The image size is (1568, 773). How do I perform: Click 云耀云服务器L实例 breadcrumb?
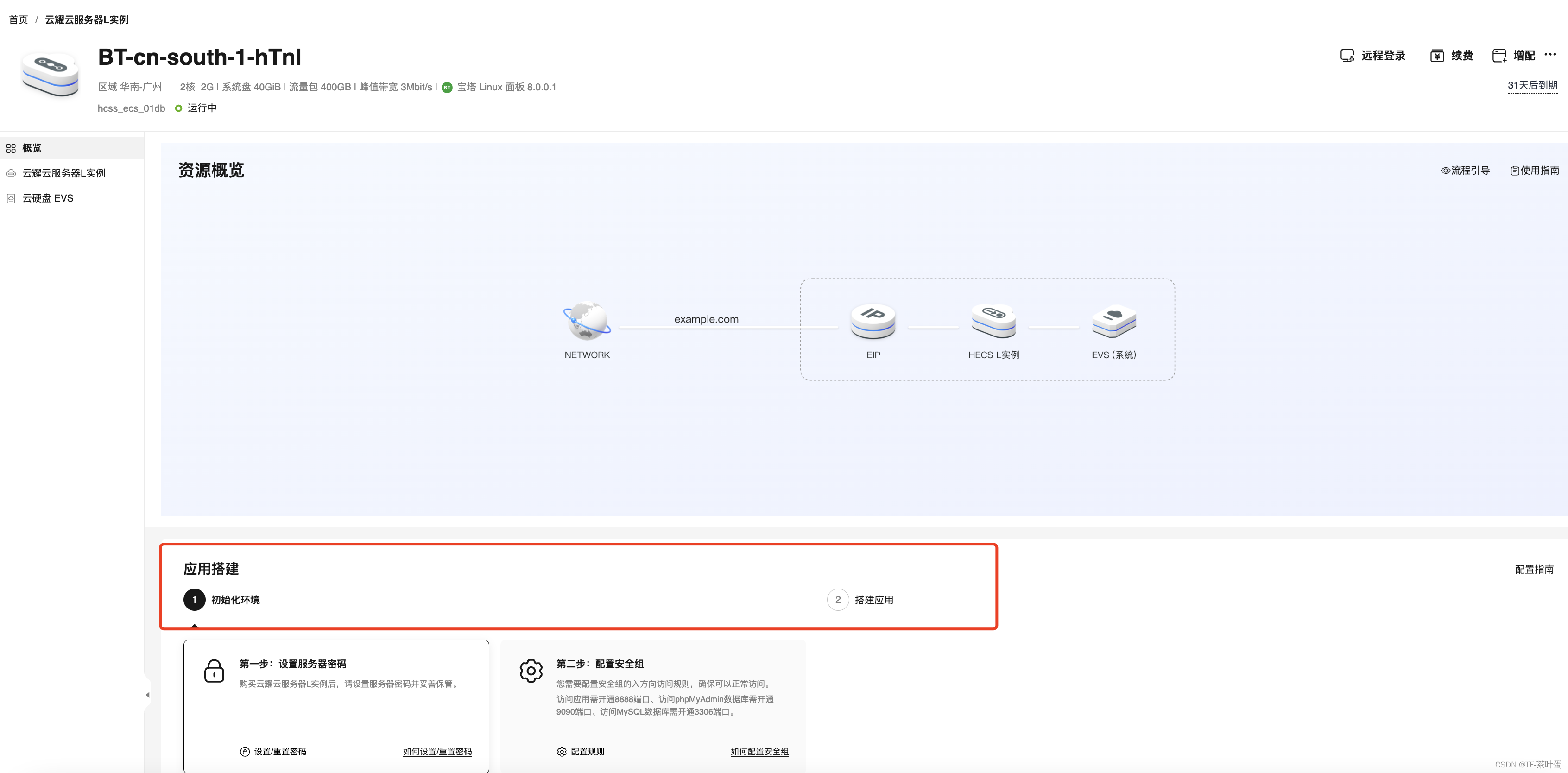point(87,19)
